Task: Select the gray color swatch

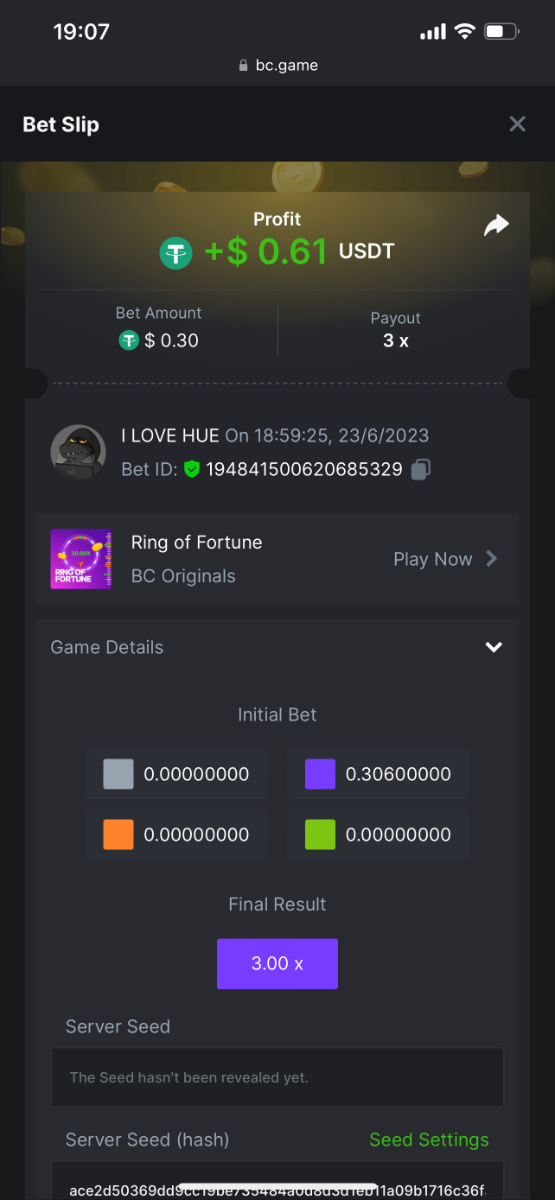Action: pos(118,774)
